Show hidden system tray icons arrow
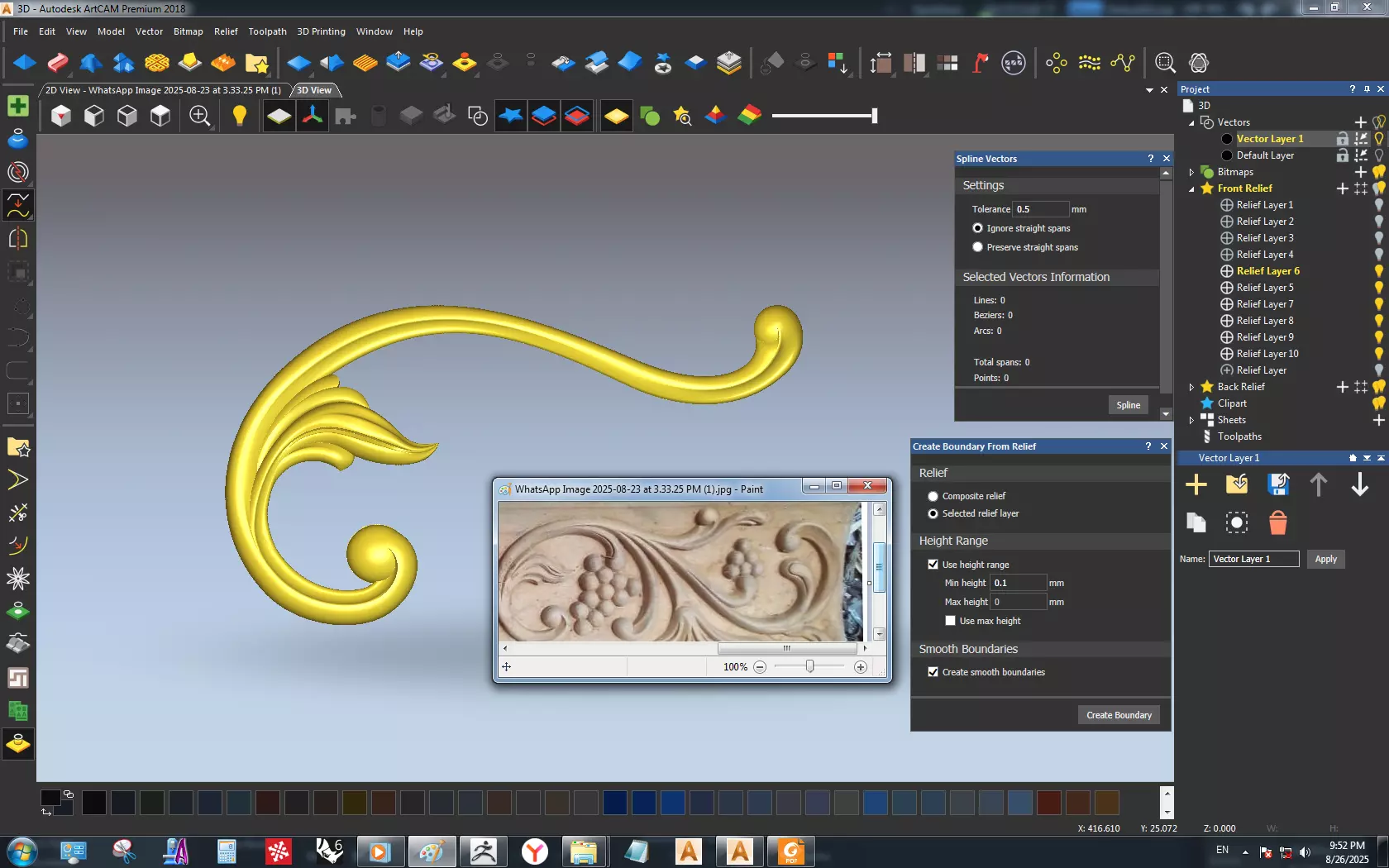Screen dimensions: 1389x868 click(x=1245, y=851)
